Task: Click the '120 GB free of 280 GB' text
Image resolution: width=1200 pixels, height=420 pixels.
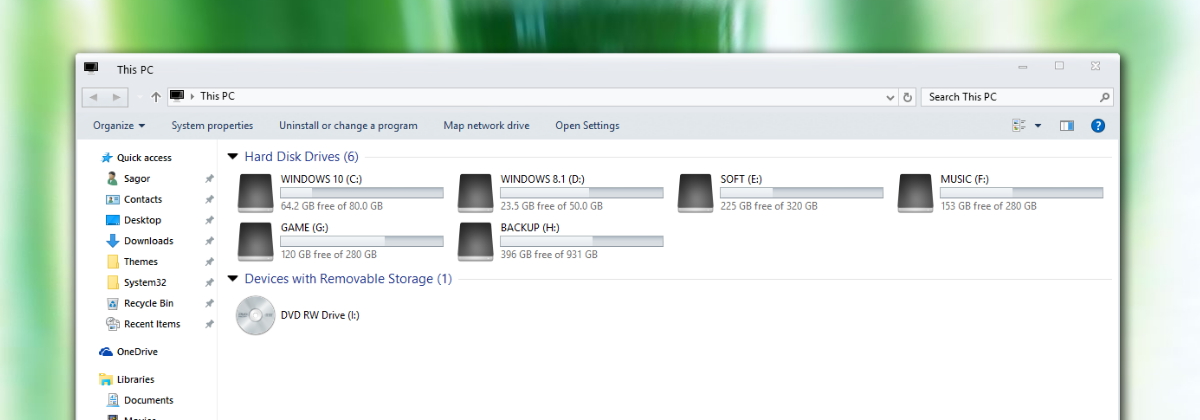Action: pyautogui.click(x=329, y=254)
